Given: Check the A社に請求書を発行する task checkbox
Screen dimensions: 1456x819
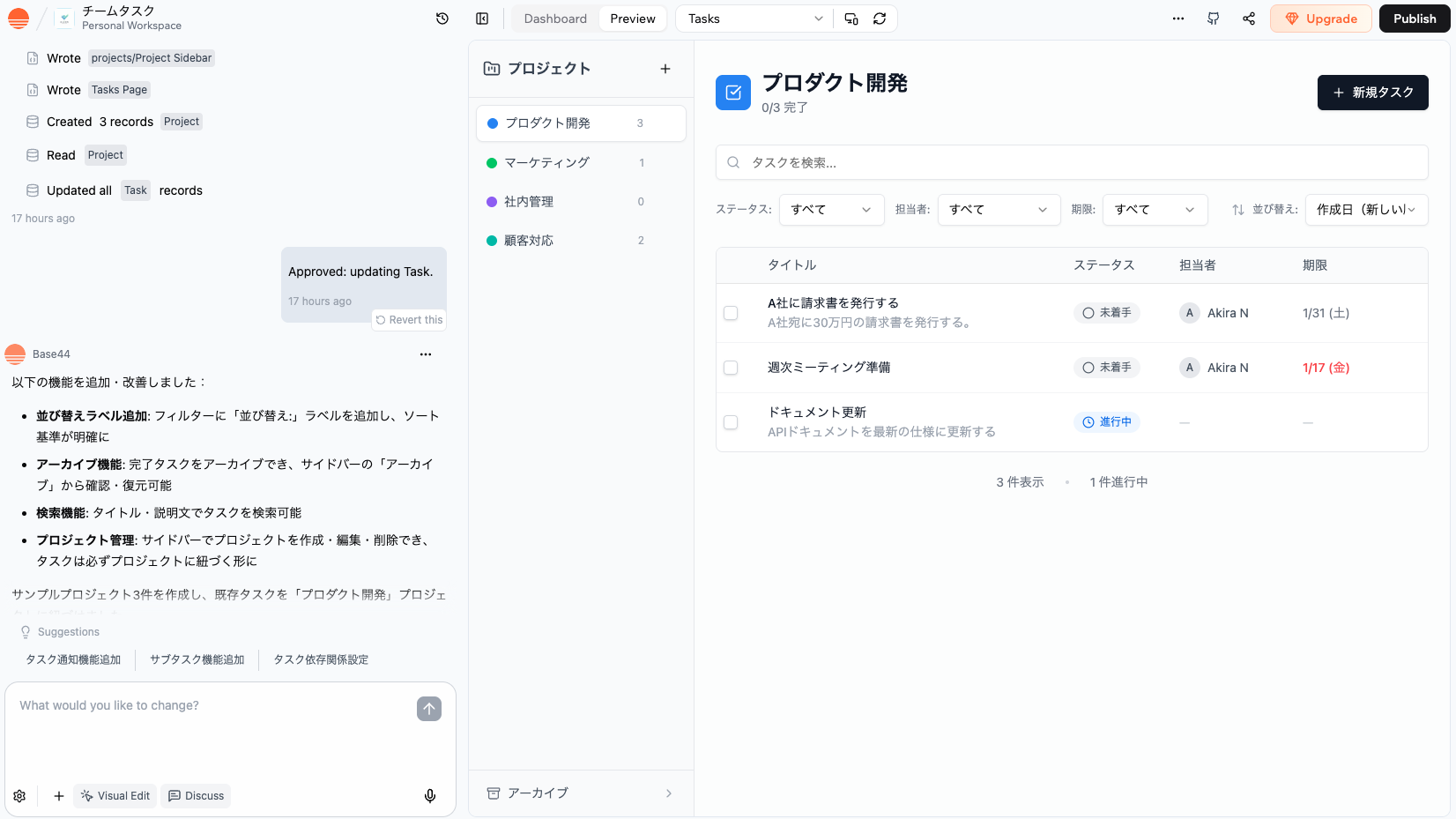Looking at the screenshot, I should [731, 313].
